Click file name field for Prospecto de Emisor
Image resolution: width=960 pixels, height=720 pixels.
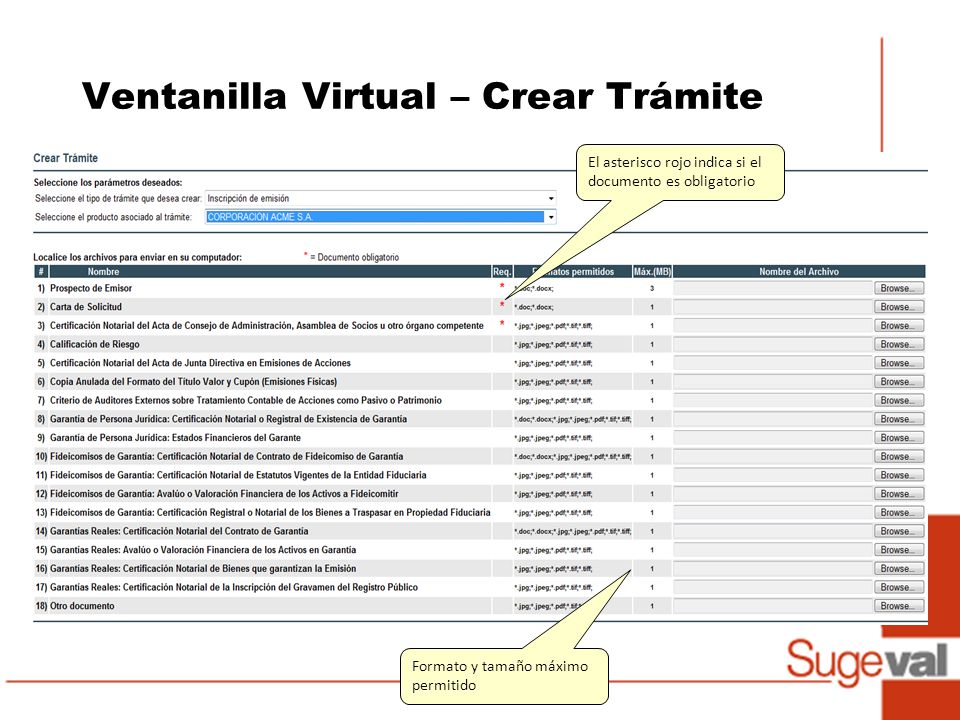(x=773, y=288)
